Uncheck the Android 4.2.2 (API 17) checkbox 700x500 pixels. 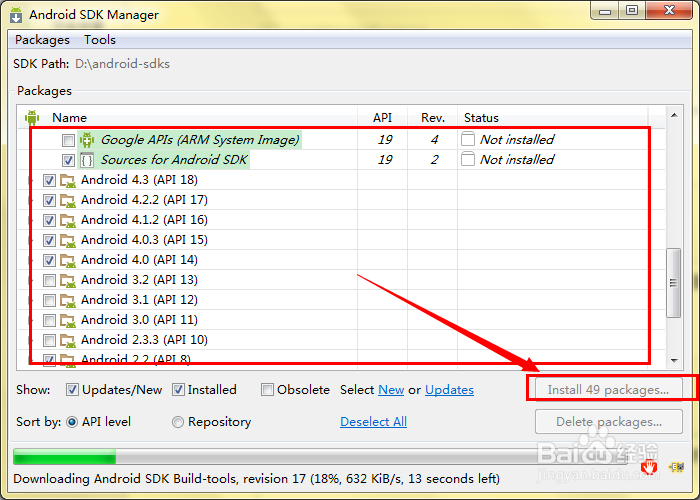[49, 200]
